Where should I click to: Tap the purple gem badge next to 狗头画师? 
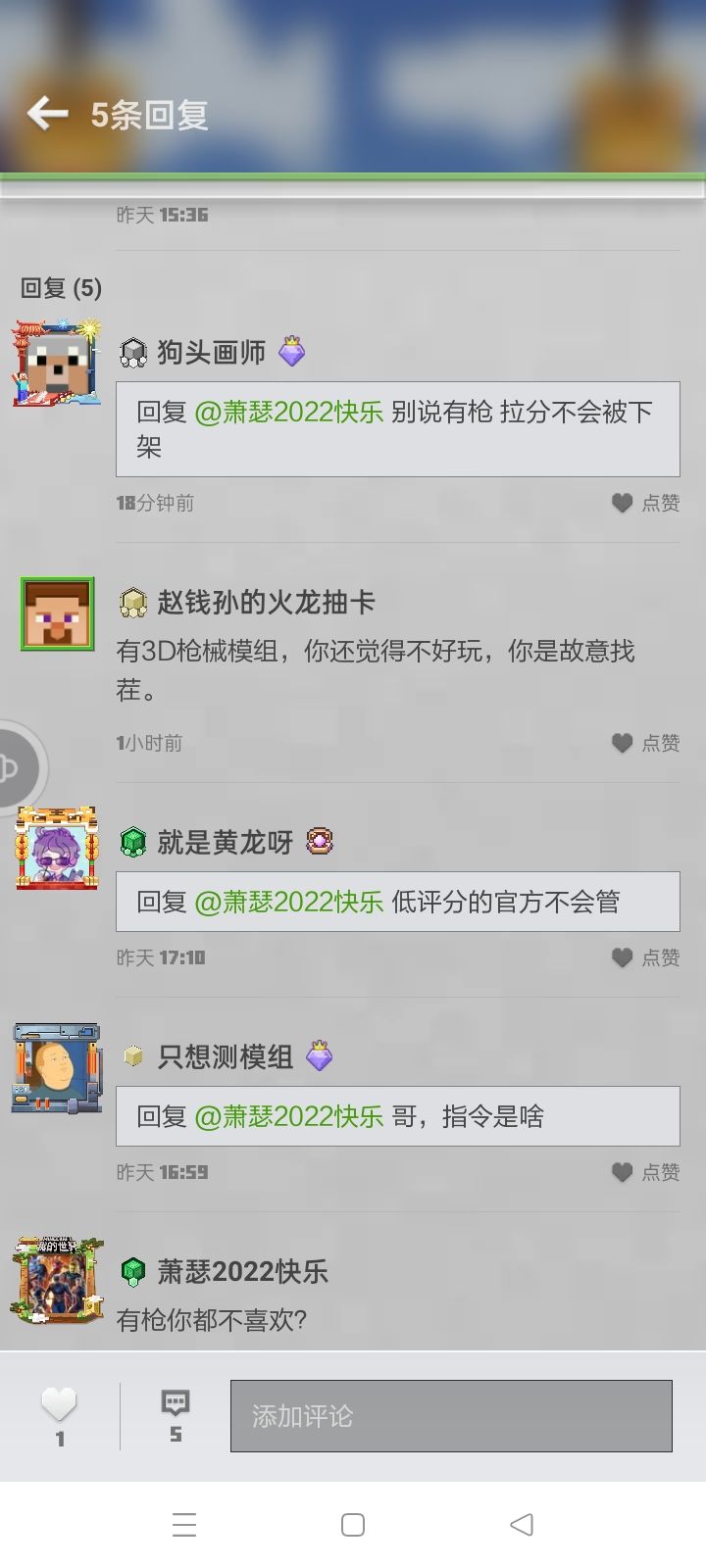coord(292,351)
